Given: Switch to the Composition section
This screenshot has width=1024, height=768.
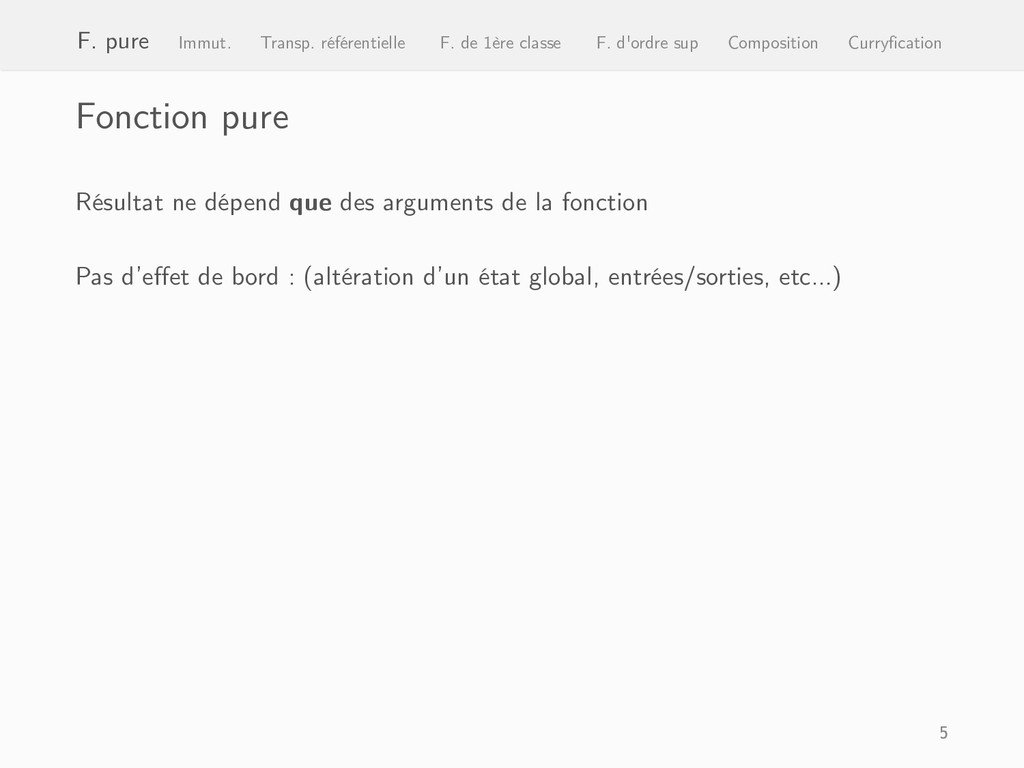Looking at the screenshot, I should click(773, 43).
